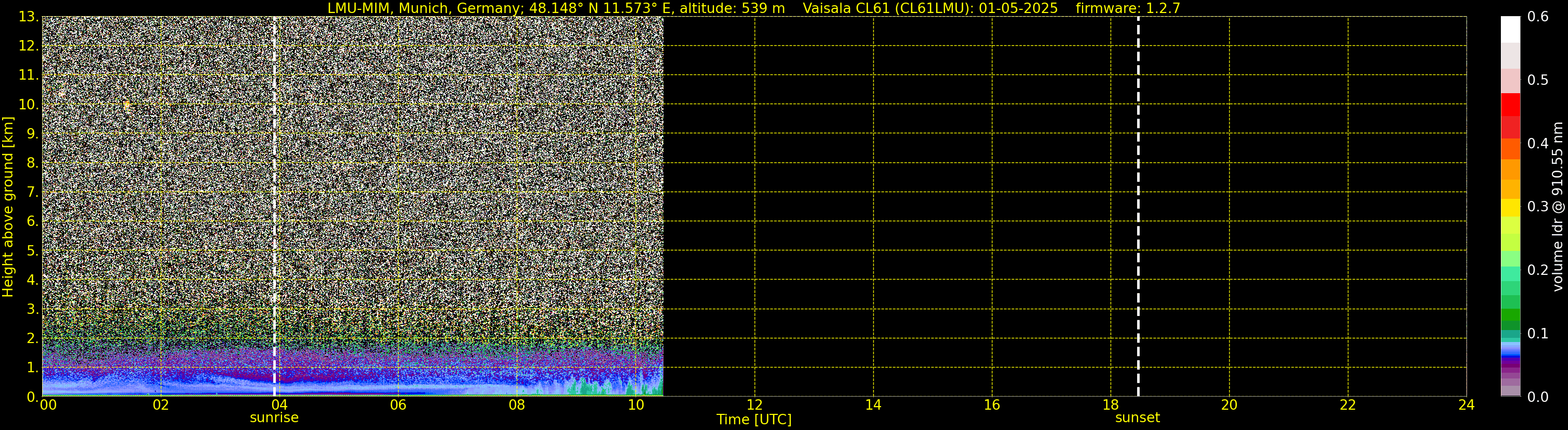Click the time axis tick '02'

(x=161, y=405)
